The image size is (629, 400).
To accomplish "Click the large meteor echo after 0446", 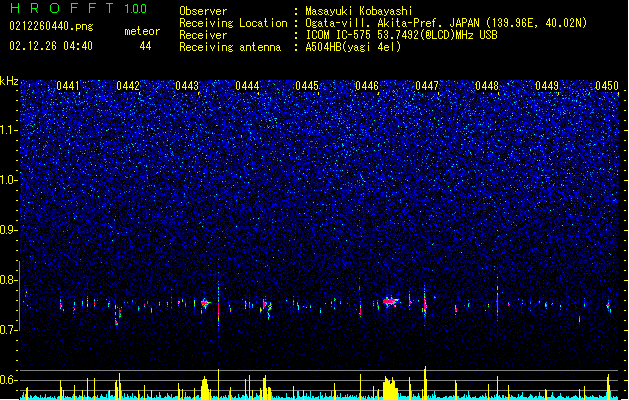I will (390, 301).
